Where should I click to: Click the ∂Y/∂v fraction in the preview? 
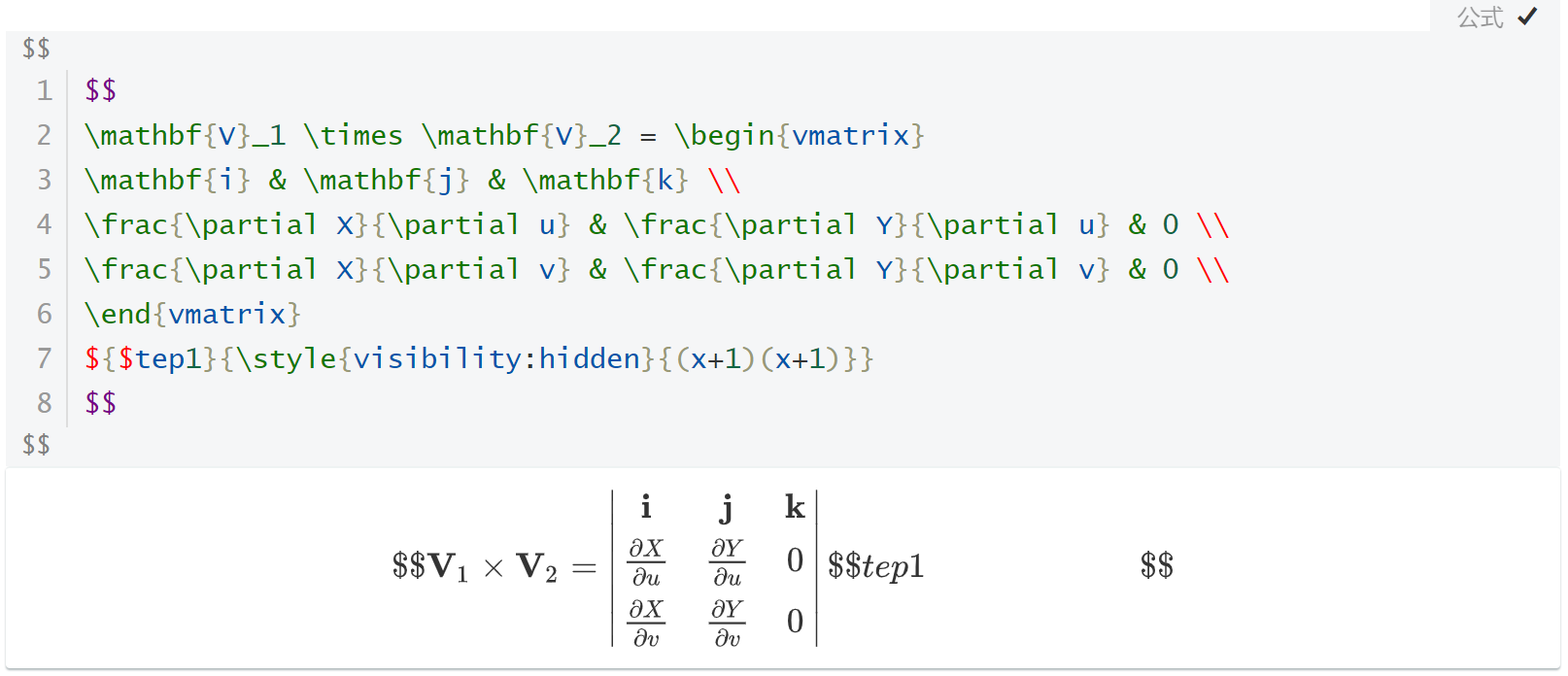click(728, 623)
